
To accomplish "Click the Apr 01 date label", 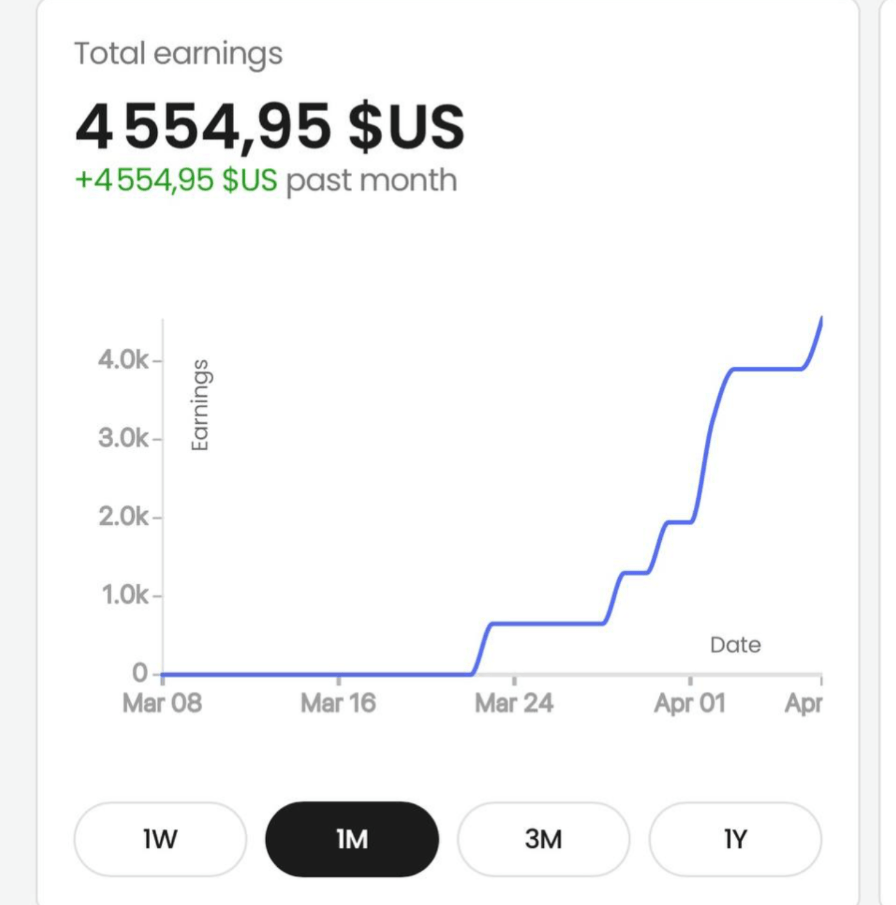I will tap(690, 703).
